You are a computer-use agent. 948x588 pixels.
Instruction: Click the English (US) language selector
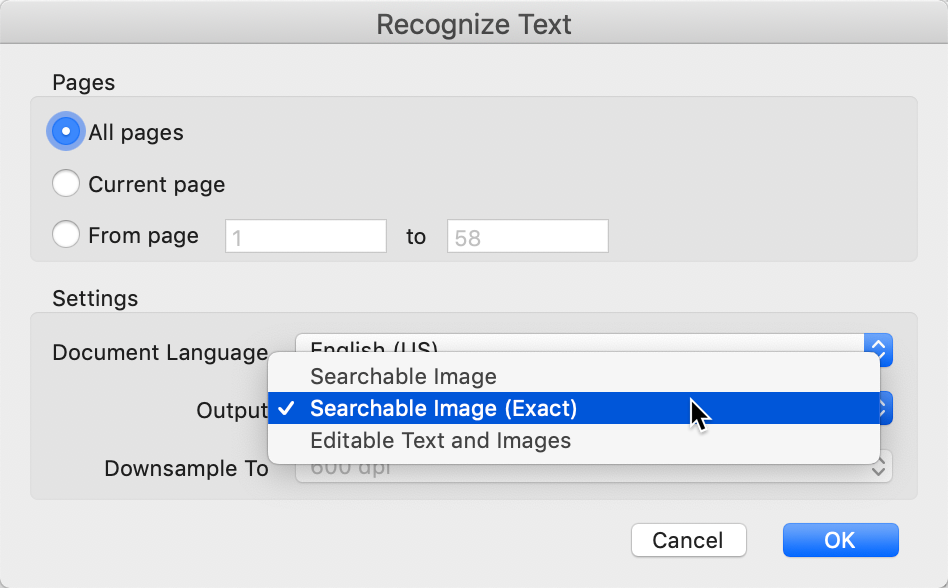375,349
